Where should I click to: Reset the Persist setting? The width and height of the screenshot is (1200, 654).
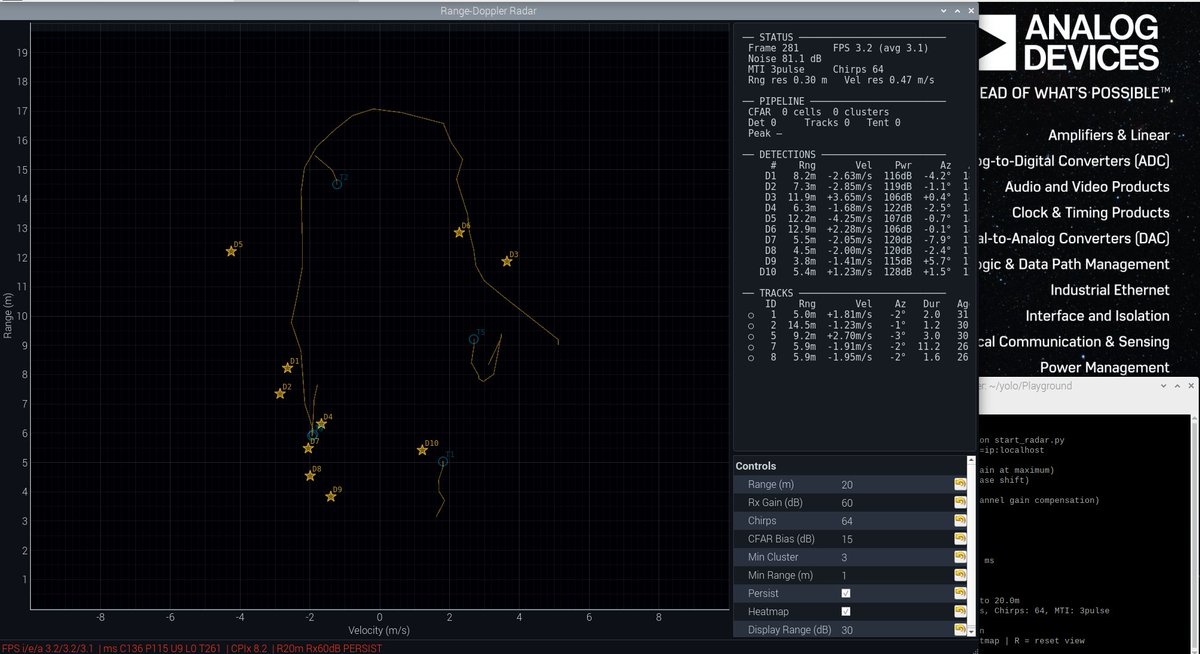click(960, 593)
